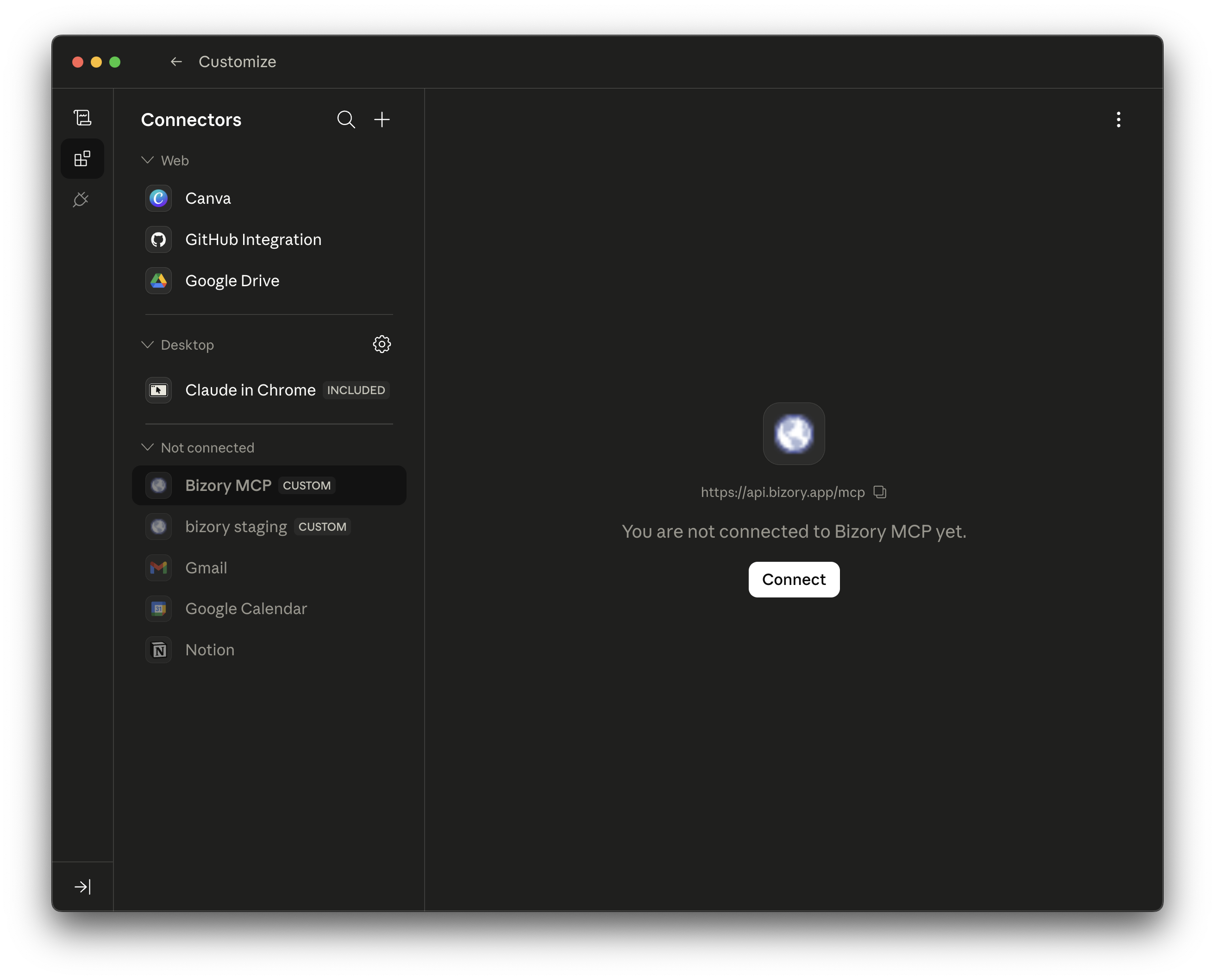
Task: Open the skills scroll icon in sidebar
Action: tap(82, 118)
